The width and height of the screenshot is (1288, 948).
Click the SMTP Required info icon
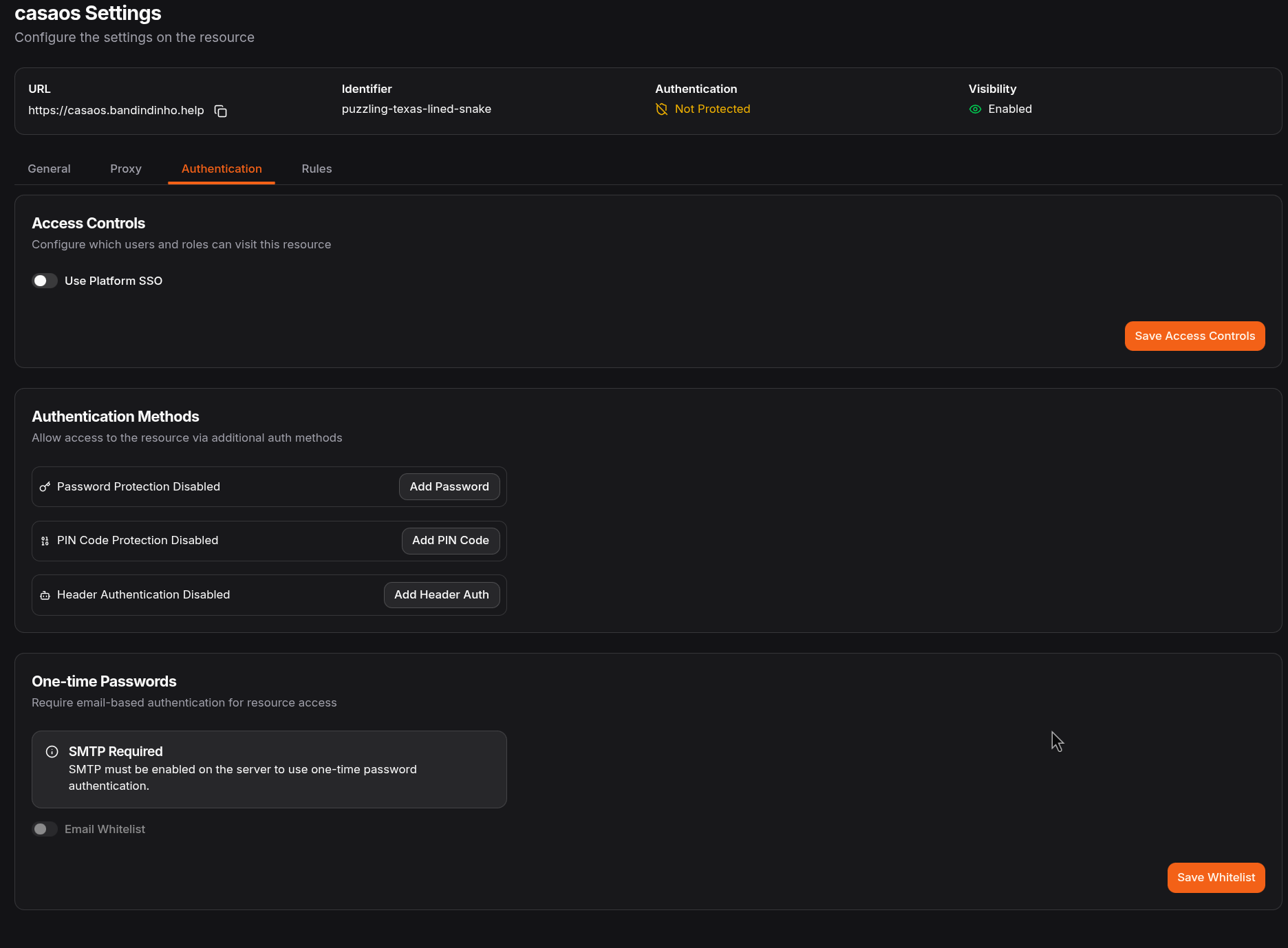point(52,752)
